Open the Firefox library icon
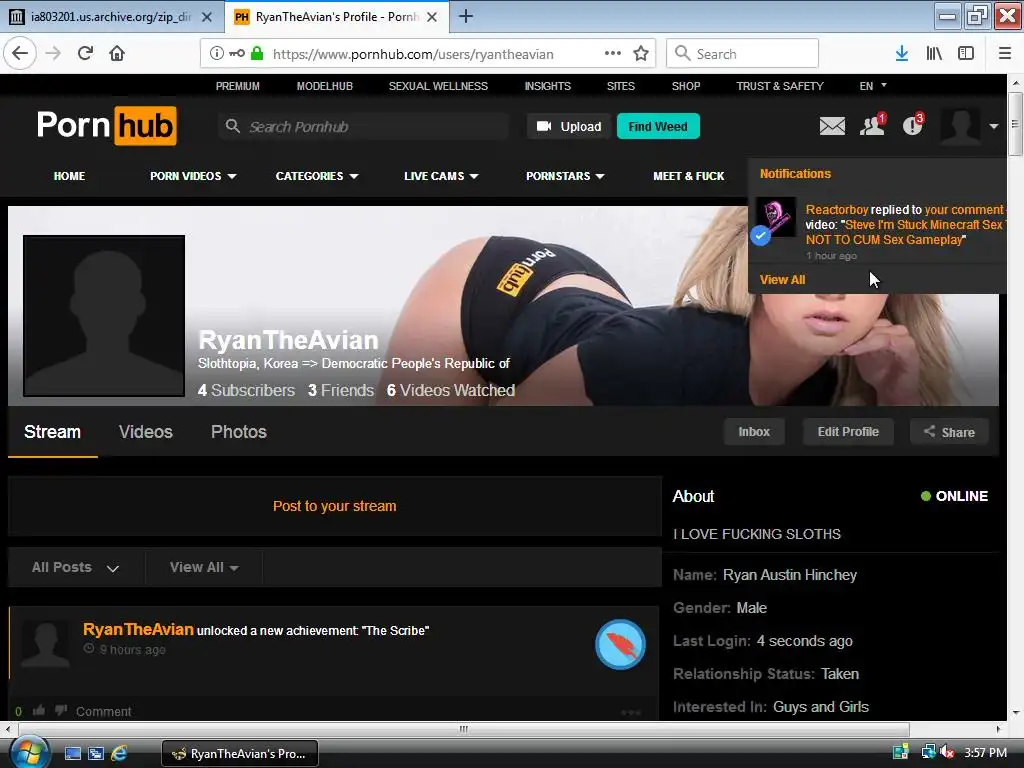Screen dimensions: 1024x768 pos(934,54)
